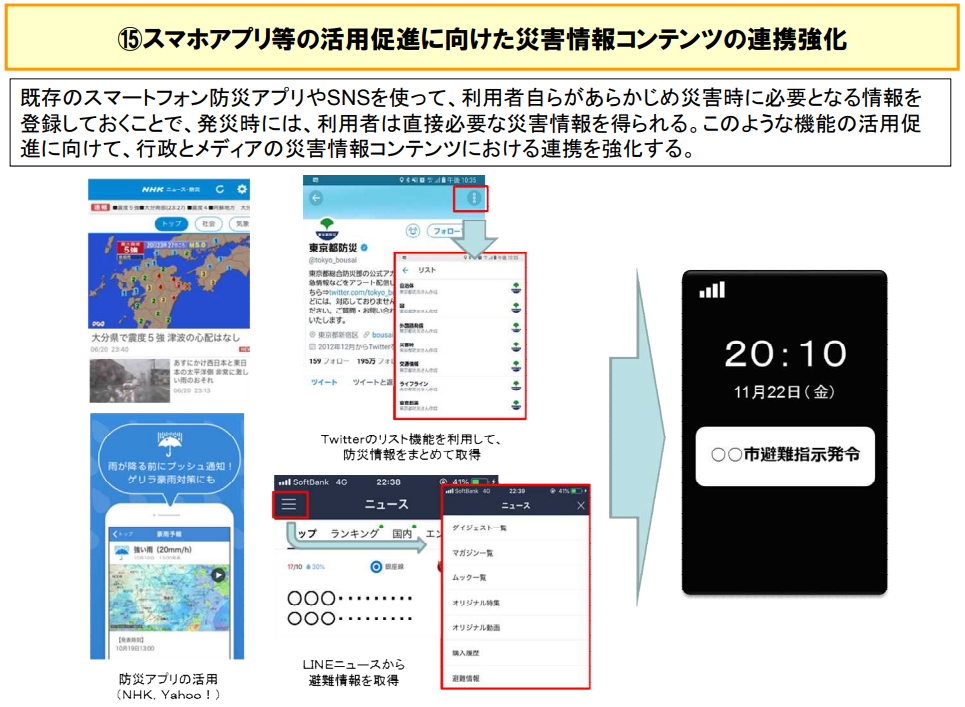Tap 11月22日(金) date on lock screen
The image size is (965, 707).
[x=784, y=392]
